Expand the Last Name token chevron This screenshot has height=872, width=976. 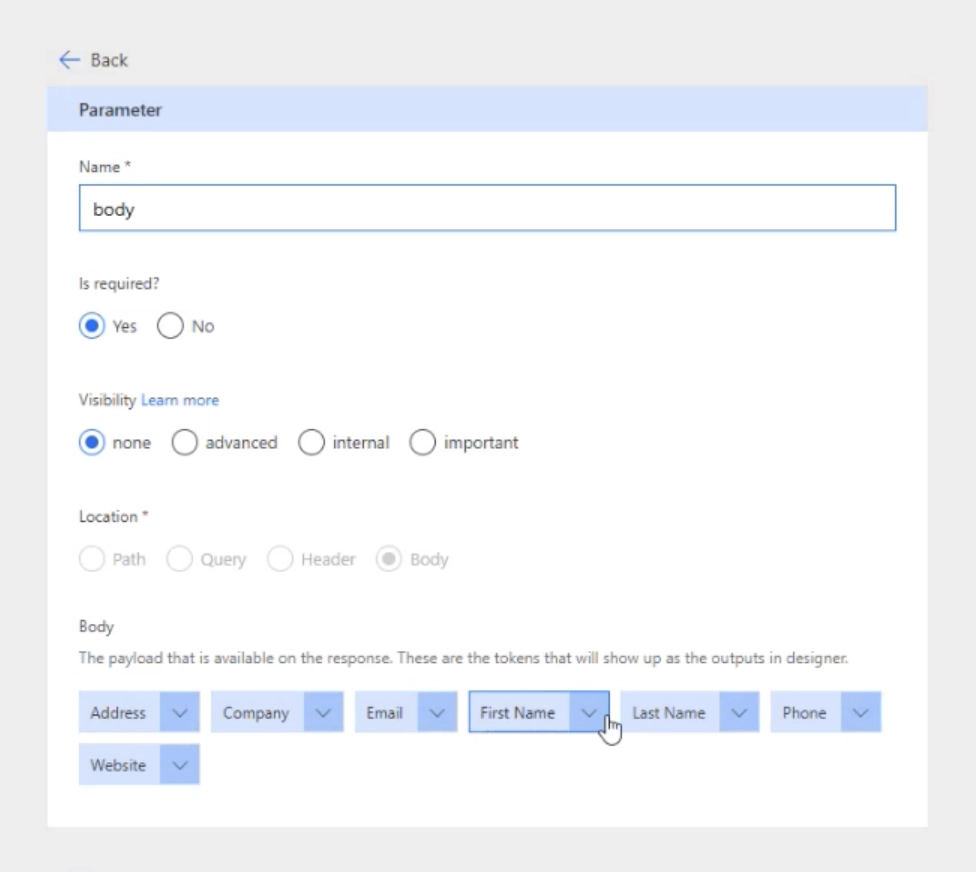pos(739,713)
